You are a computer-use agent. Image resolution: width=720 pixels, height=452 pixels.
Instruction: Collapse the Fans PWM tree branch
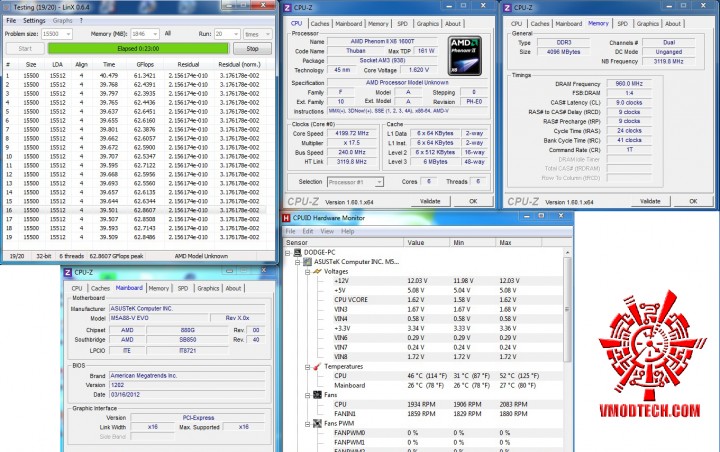pyautogui.click(x=308, y=424)
